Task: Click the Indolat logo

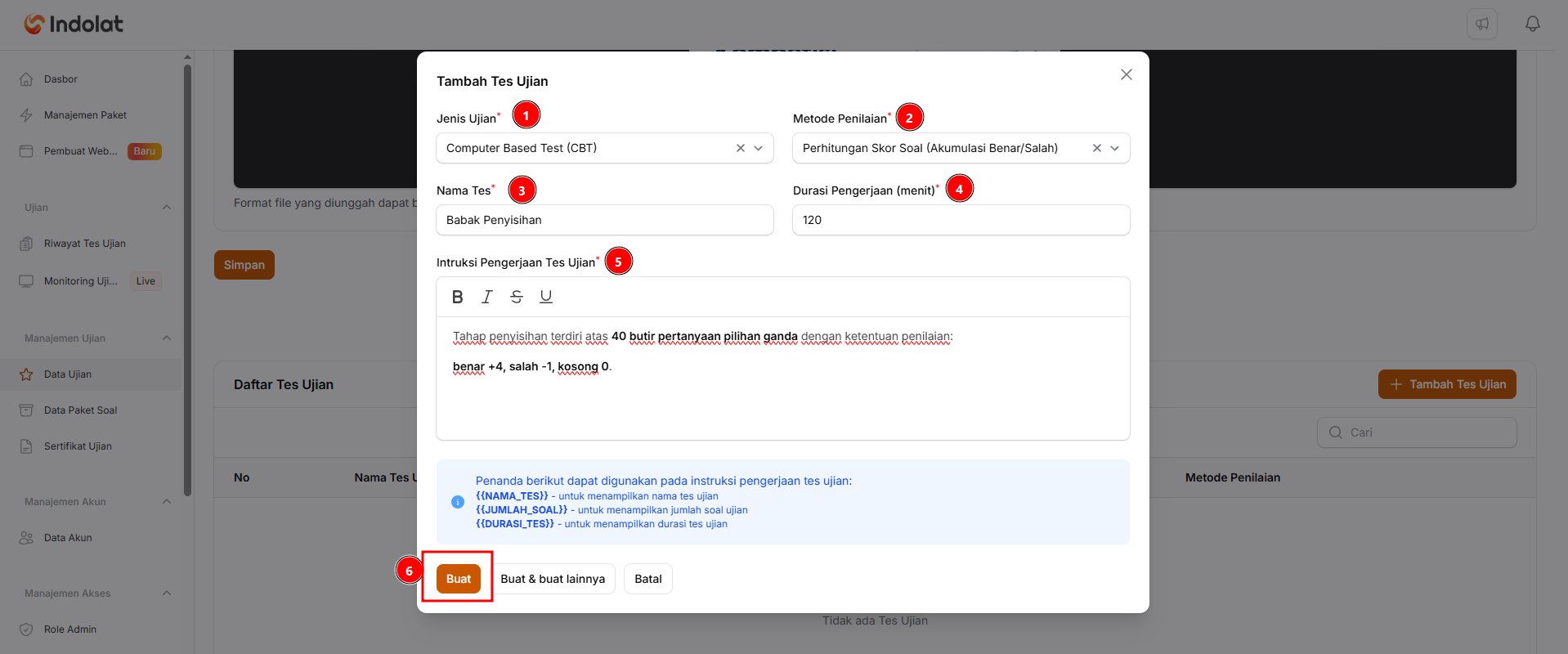Action: 74,25
